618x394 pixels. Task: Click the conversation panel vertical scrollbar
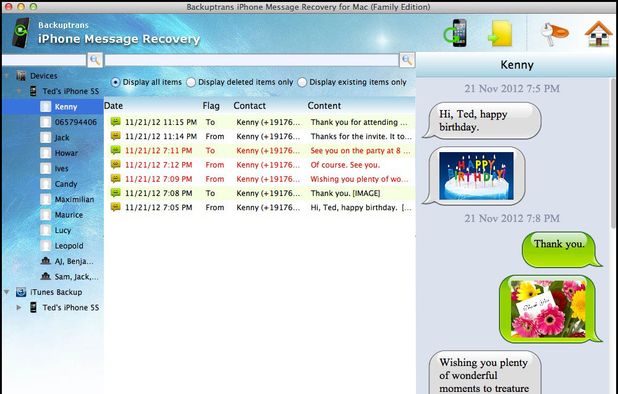pos(614,154)
